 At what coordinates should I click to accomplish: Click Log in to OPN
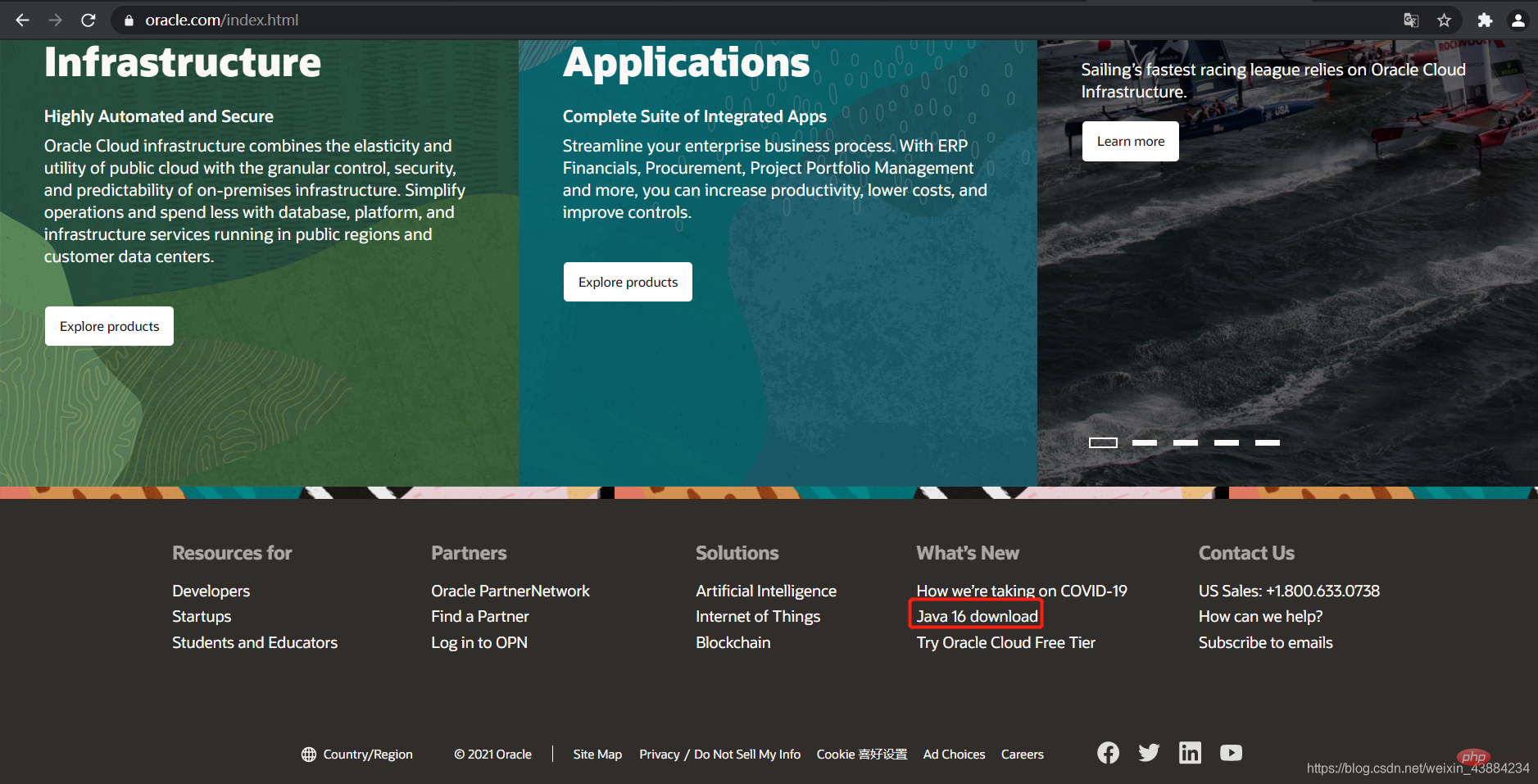click(479, 642)
